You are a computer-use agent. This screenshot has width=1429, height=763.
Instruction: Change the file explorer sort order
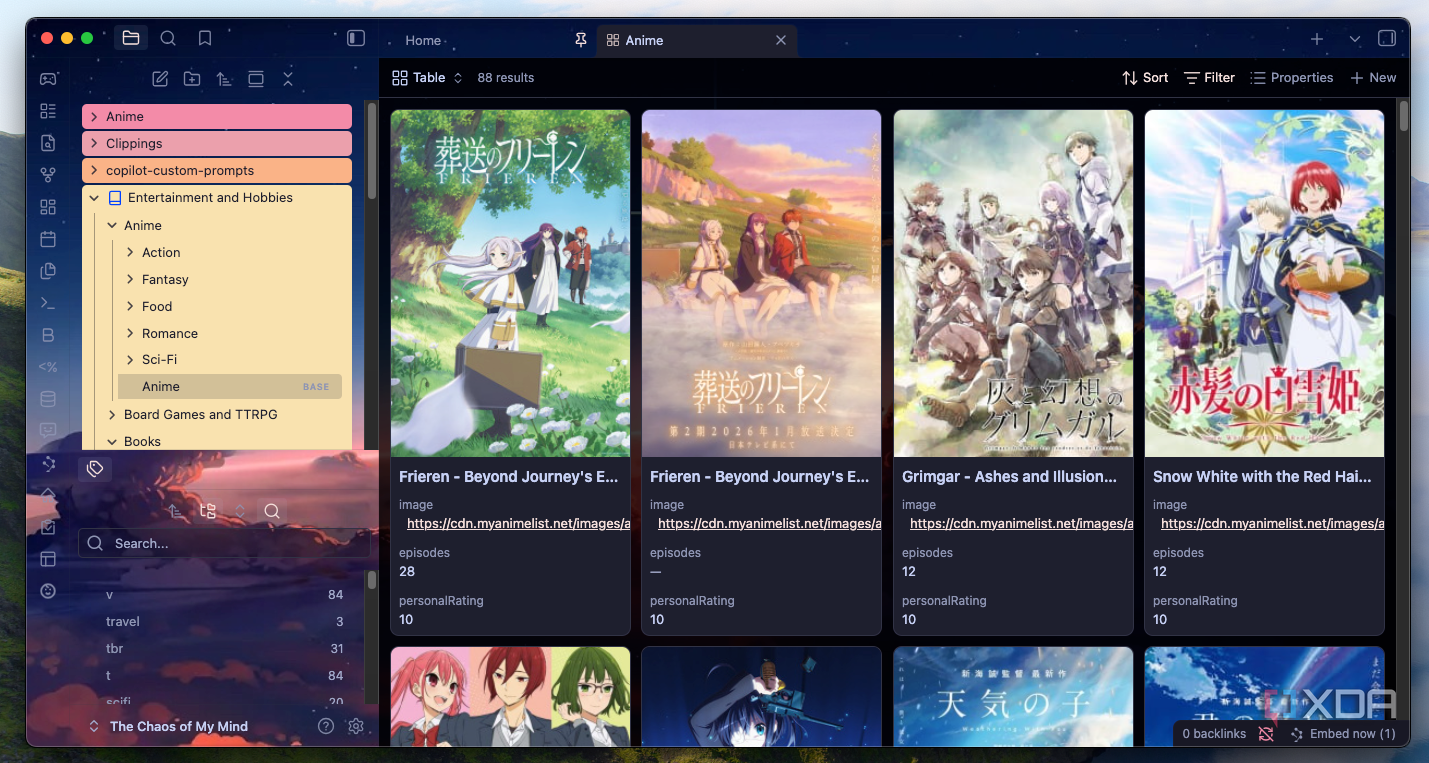pyautogui.click(x=224, y=79)
